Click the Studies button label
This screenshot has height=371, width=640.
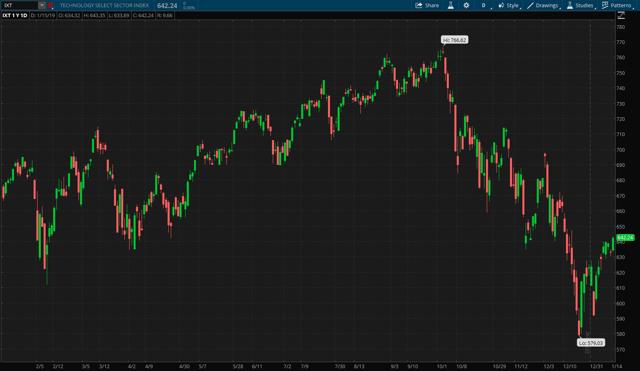click(x=584, y=5)
